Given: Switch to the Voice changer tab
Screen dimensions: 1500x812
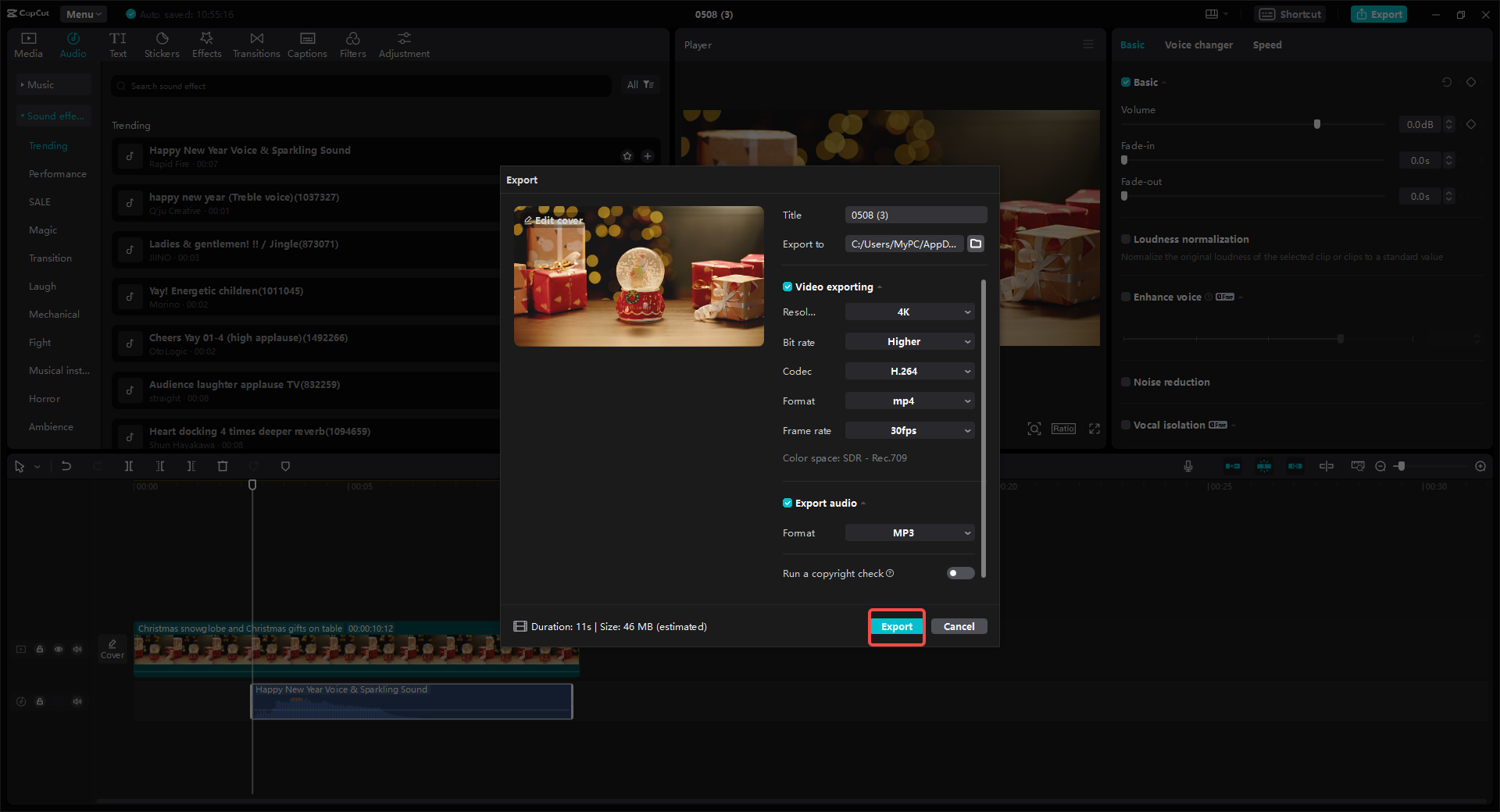Looking at the screenshot, I should (x=1198, y=45).
